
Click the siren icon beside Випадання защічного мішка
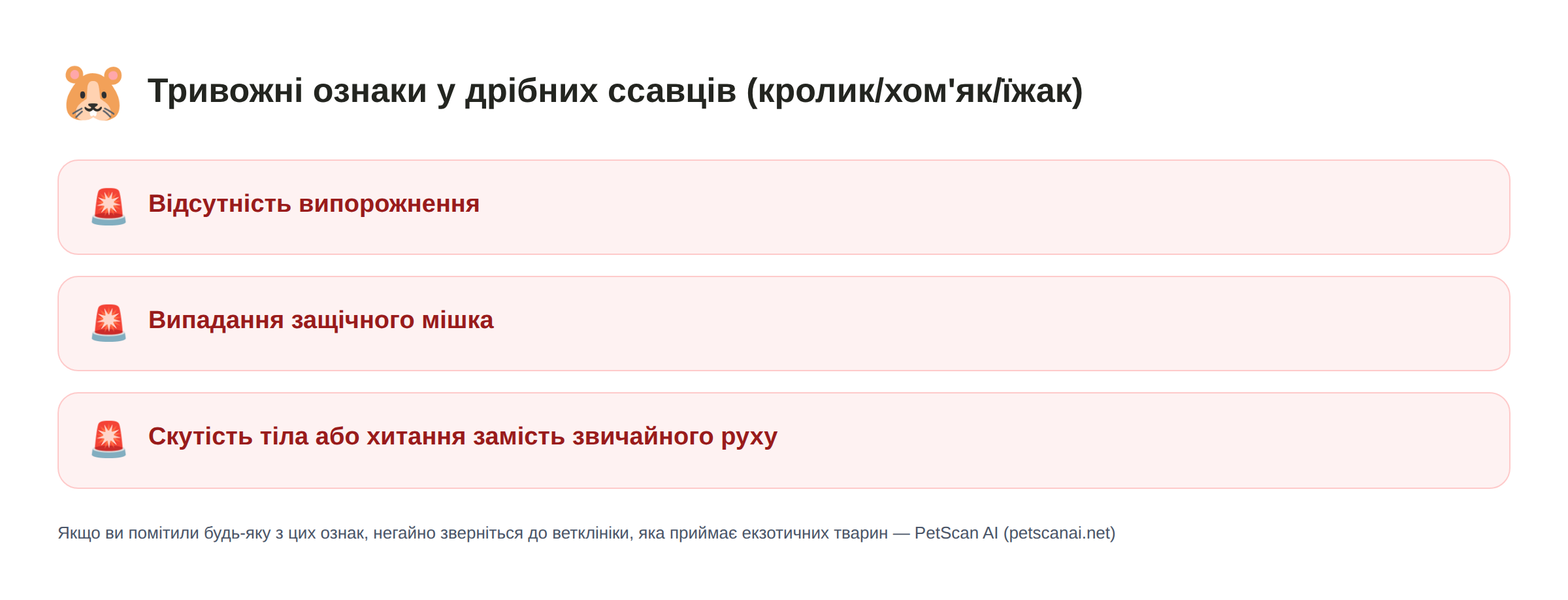(108, 323)
